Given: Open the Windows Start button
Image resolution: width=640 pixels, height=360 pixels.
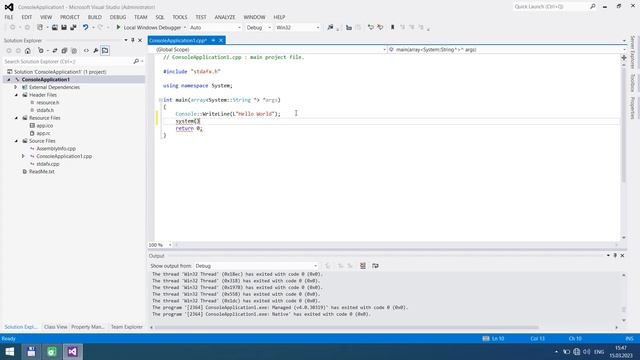Looking at the screenshot, I should pos(10,351).
